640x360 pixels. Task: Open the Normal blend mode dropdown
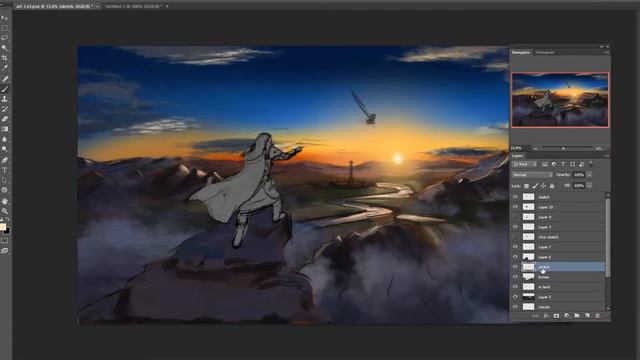(x=532, y=175)
